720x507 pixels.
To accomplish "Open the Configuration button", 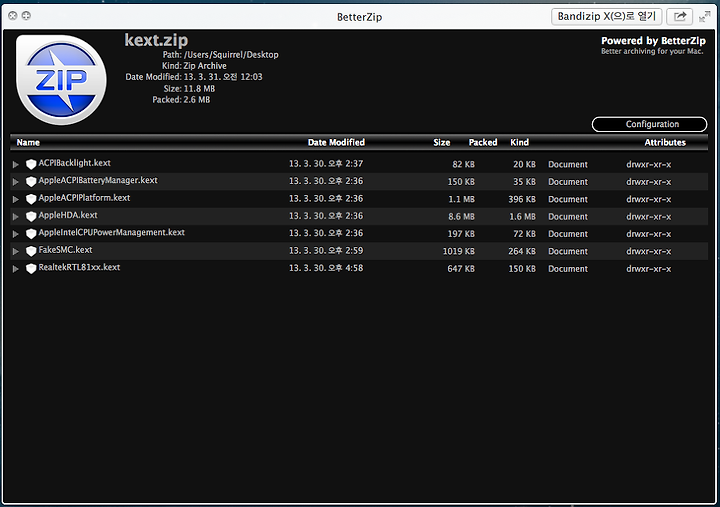I will 649,124.
